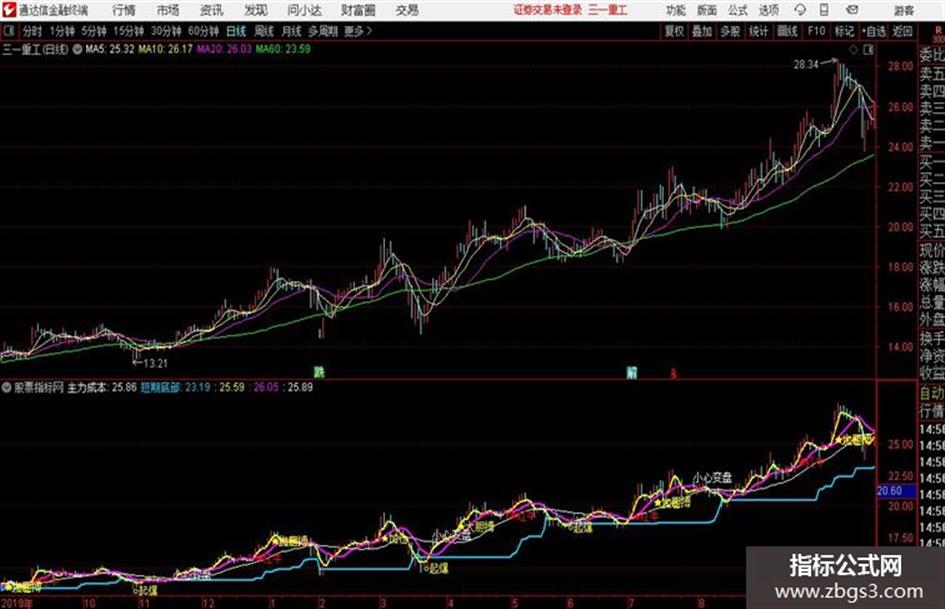This screenshot has width=945, height=609.
Task: Click the 13.21 low price annotation
Action: 155,363
